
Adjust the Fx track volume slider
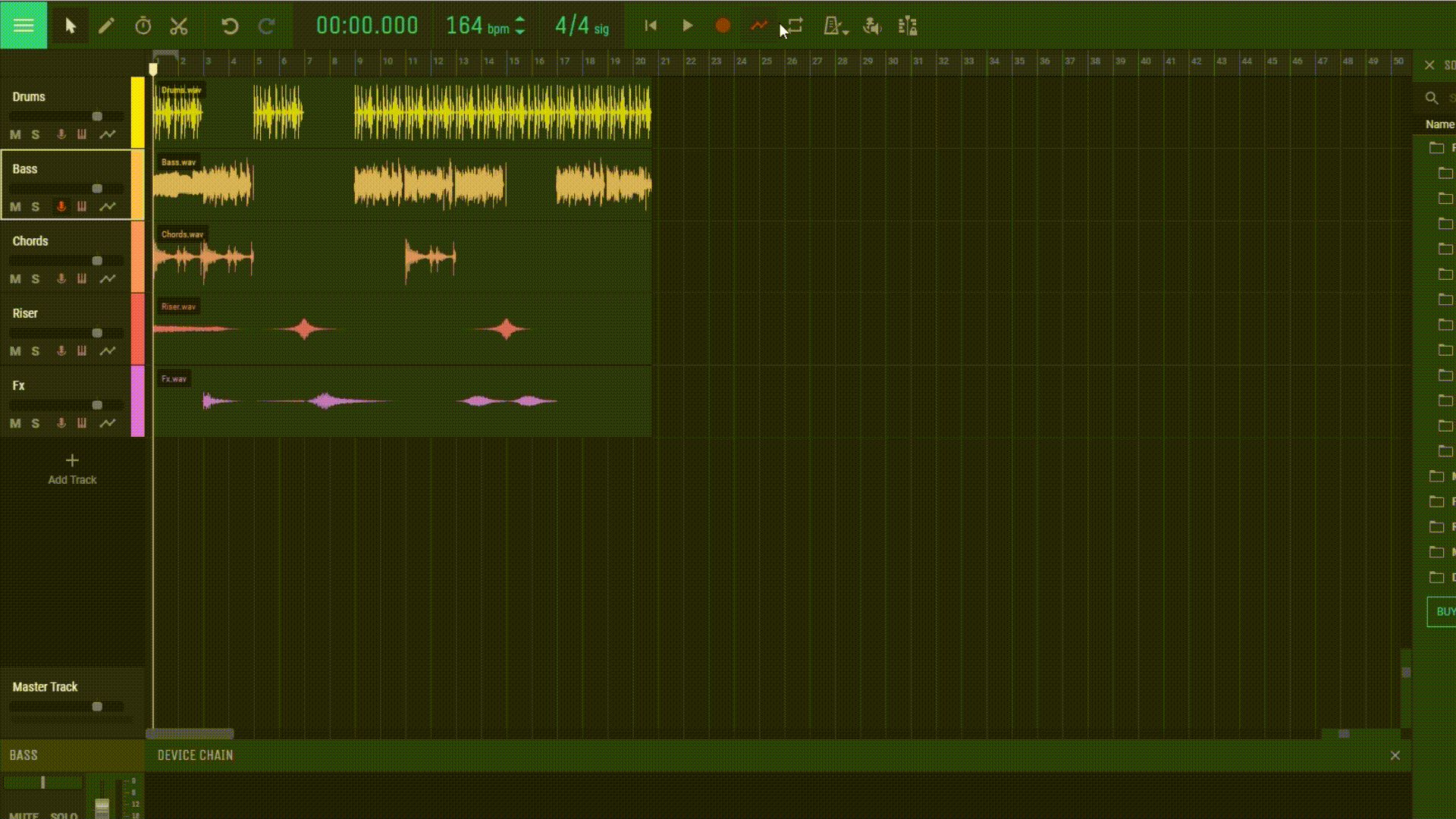click(x=96, y=404)
